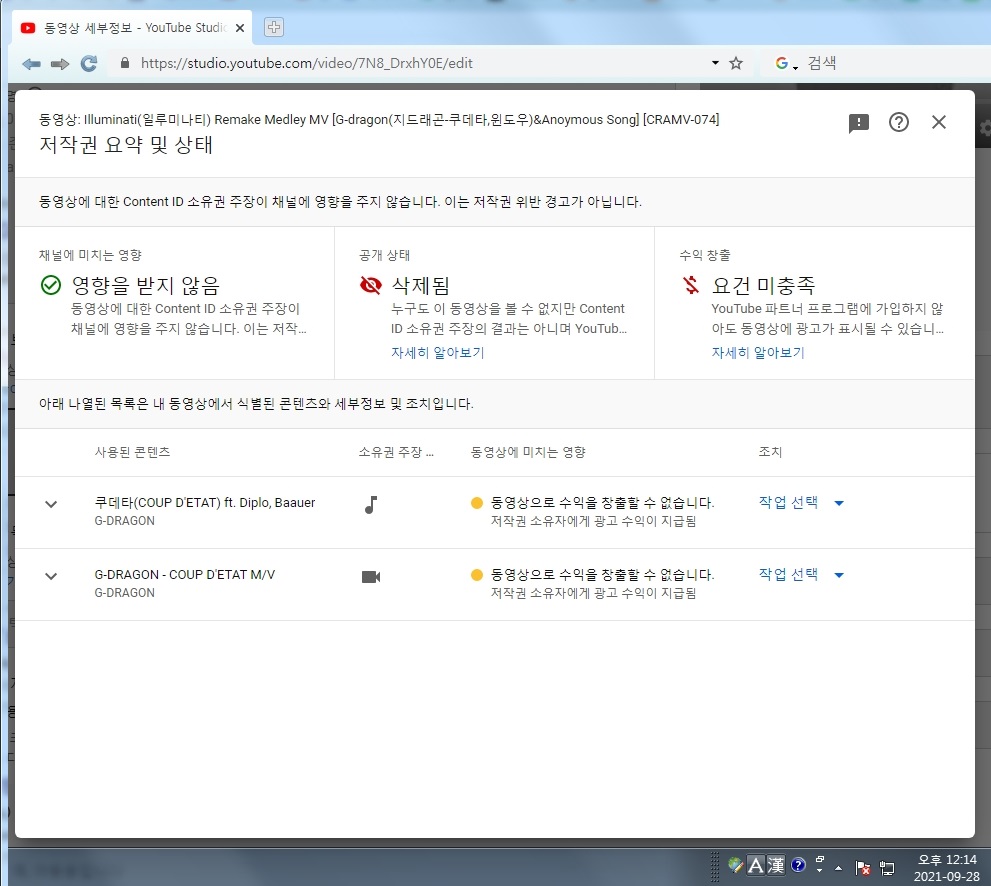The image size is (991, 886).
Task: Click the browser back arrow
Action: coord(31,64)
